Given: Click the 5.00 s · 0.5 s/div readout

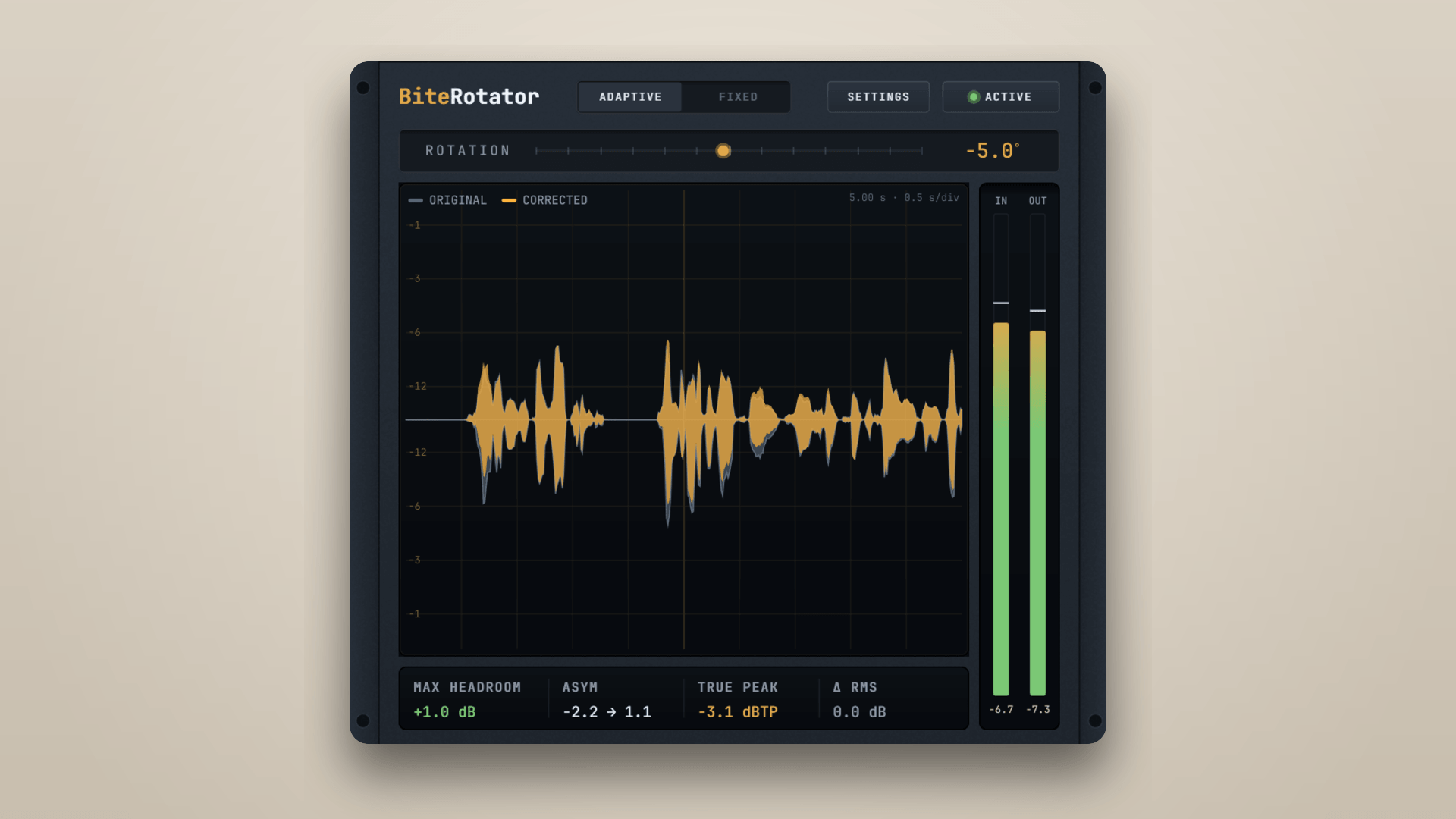Looking at the screenshot, I should tap(904, 197).
